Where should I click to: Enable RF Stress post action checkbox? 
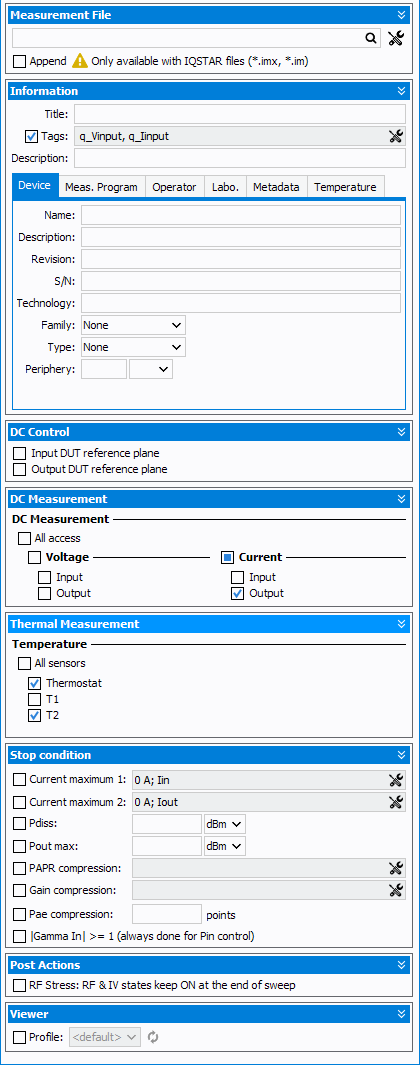tap(20, 985)
